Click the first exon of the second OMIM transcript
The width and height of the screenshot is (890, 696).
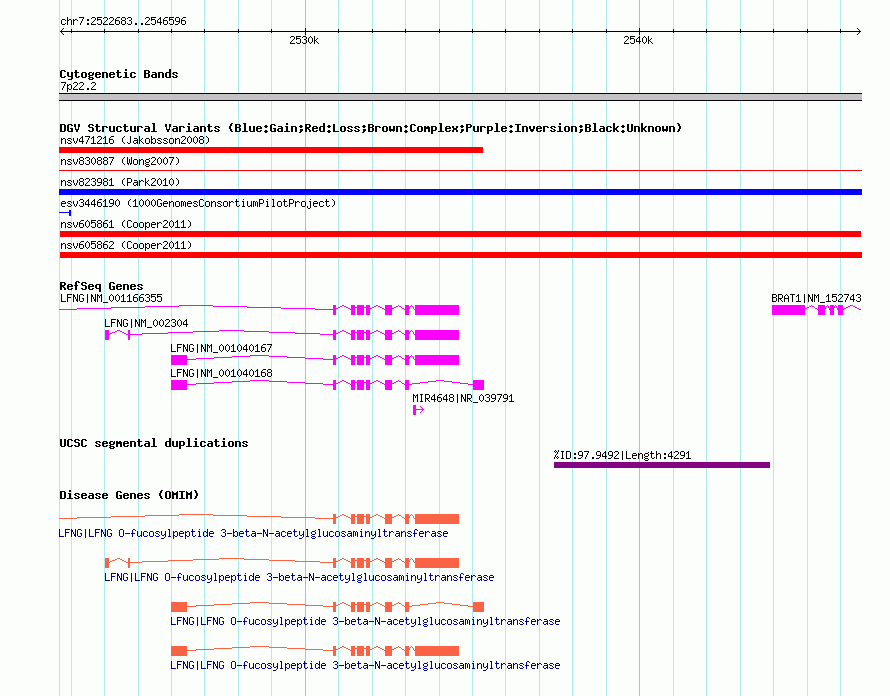coord(107,563)
